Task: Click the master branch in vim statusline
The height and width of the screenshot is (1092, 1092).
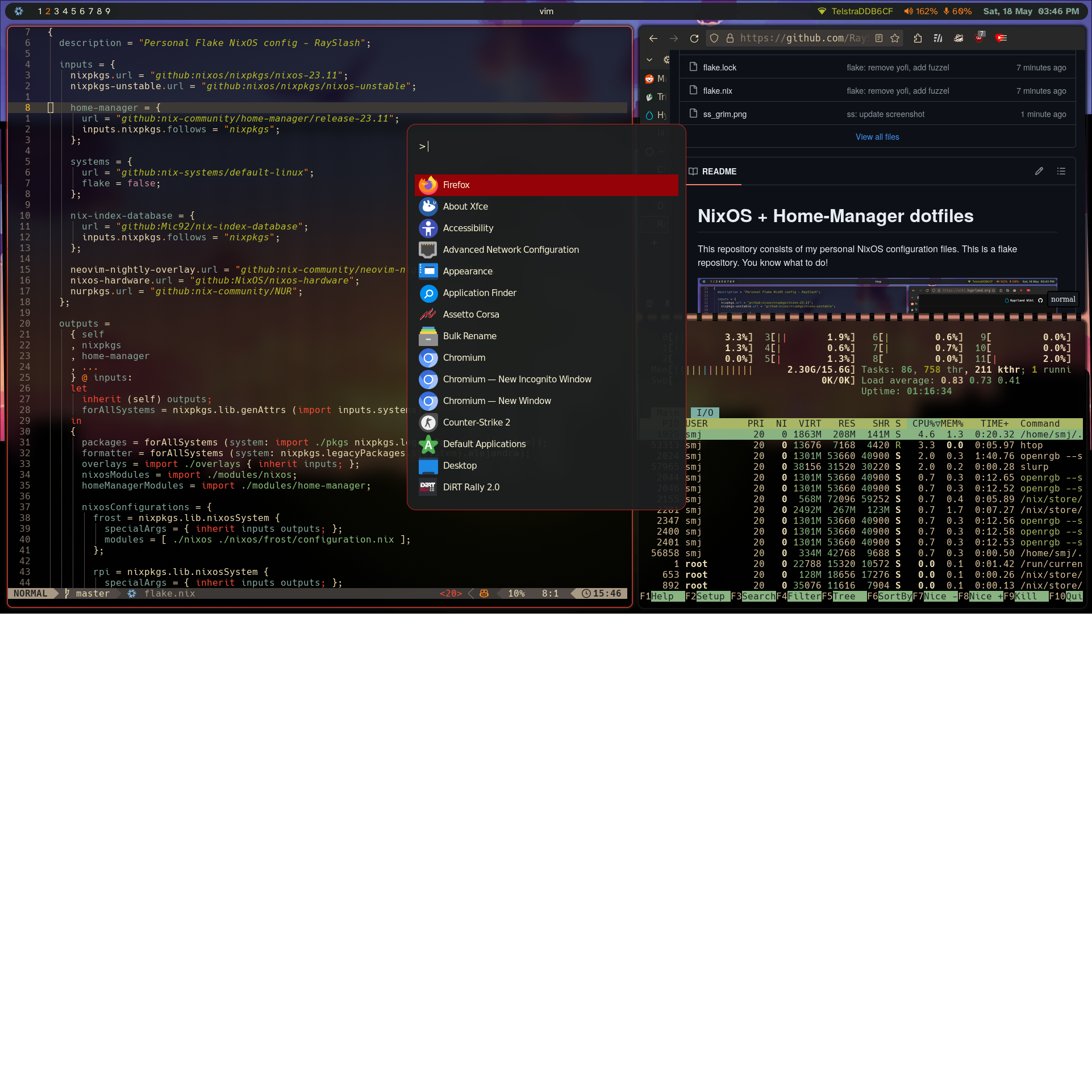Action: (x=87, y=593)
